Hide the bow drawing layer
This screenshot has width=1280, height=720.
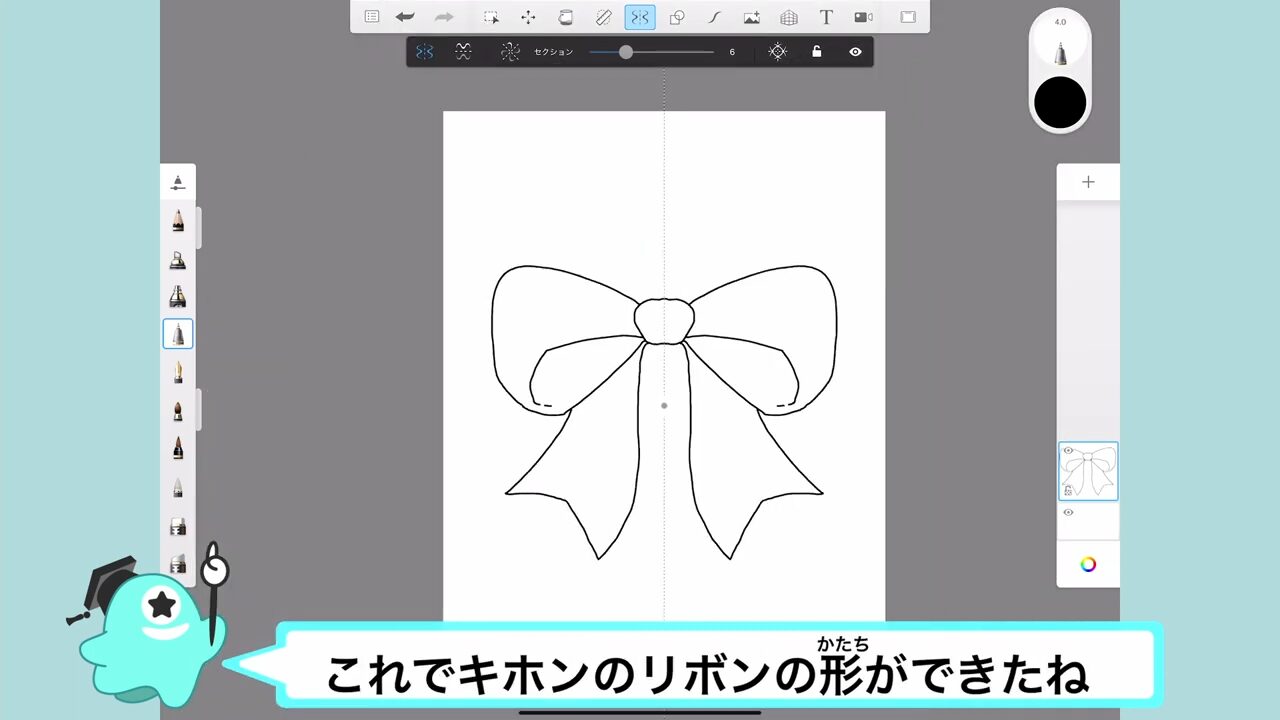click(x=1068, y=451)
